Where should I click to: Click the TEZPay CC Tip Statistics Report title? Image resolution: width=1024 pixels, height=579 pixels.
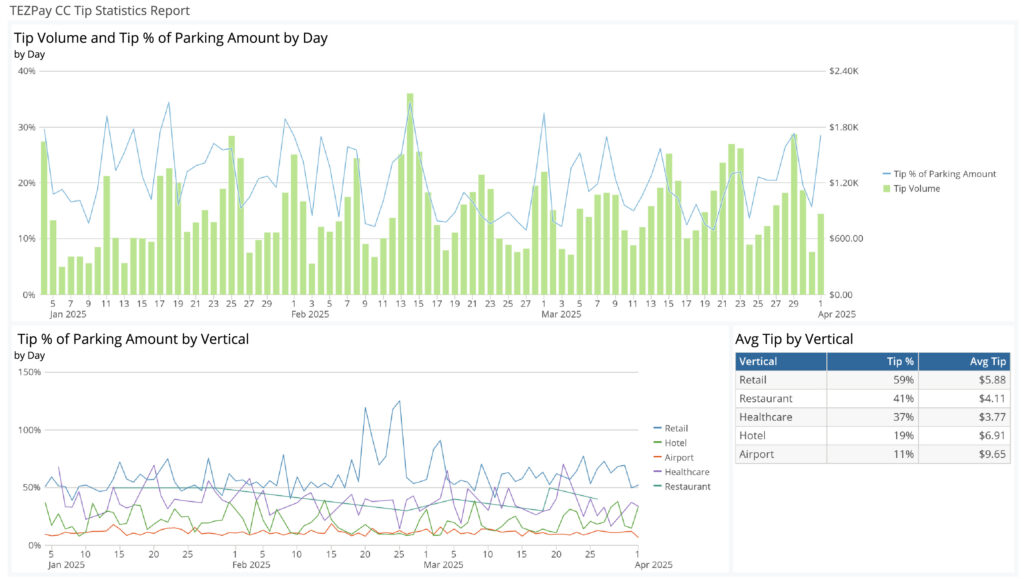tap(99, 11)
